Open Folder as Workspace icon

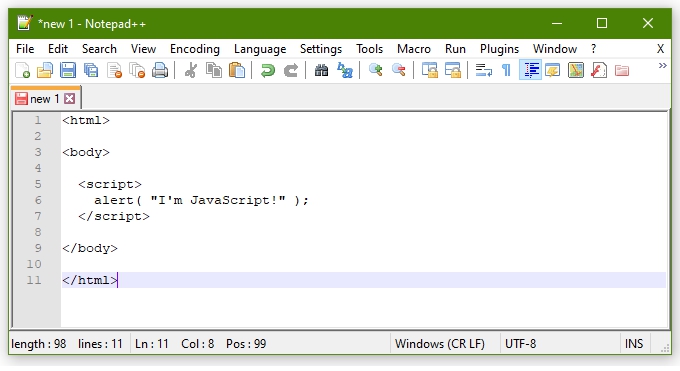click(x=622, y=70)
